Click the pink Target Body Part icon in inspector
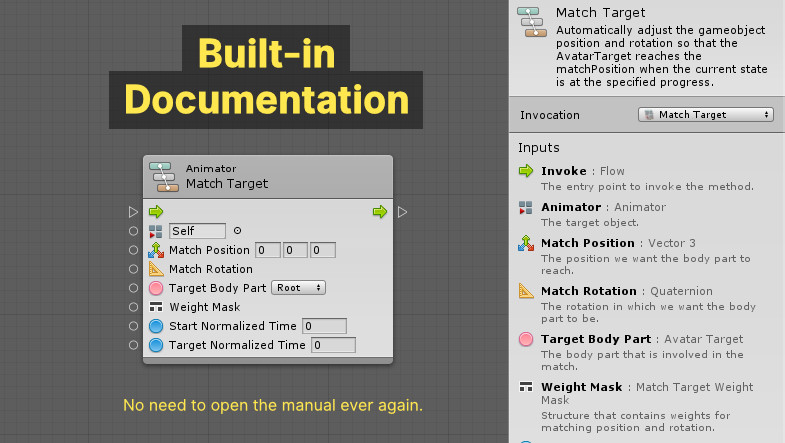The height and width of the screenshot is (443, 785). point(526,339)
